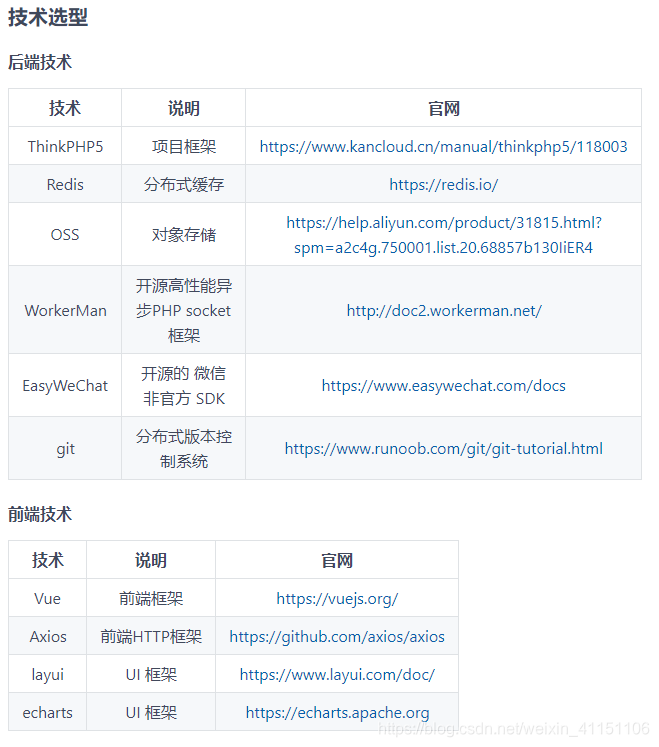
Task: Click the UI 框架 cell in echarts row
Action: click(x=151, y=713)
